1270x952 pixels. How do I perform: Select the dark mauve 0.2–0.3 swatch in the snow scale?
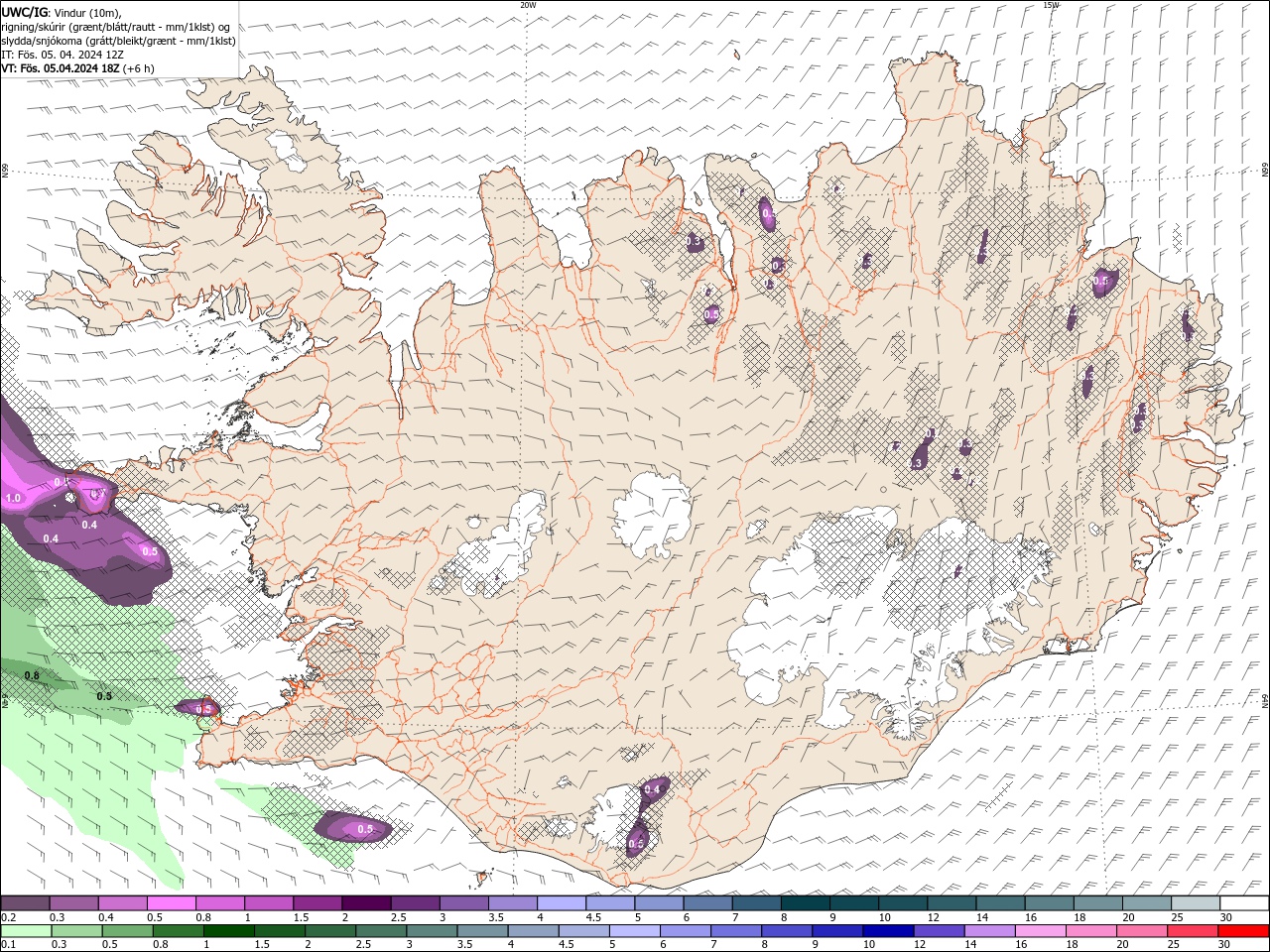coord(25,903)
